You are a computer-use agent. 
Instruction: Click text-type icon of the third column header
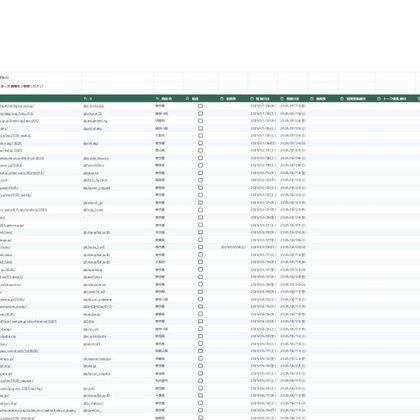pos(157,99)
